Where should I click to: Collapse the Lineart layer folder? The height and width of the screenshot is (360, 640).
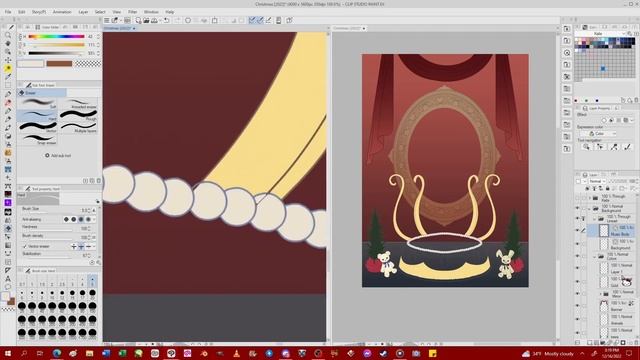tap(595, 218)
